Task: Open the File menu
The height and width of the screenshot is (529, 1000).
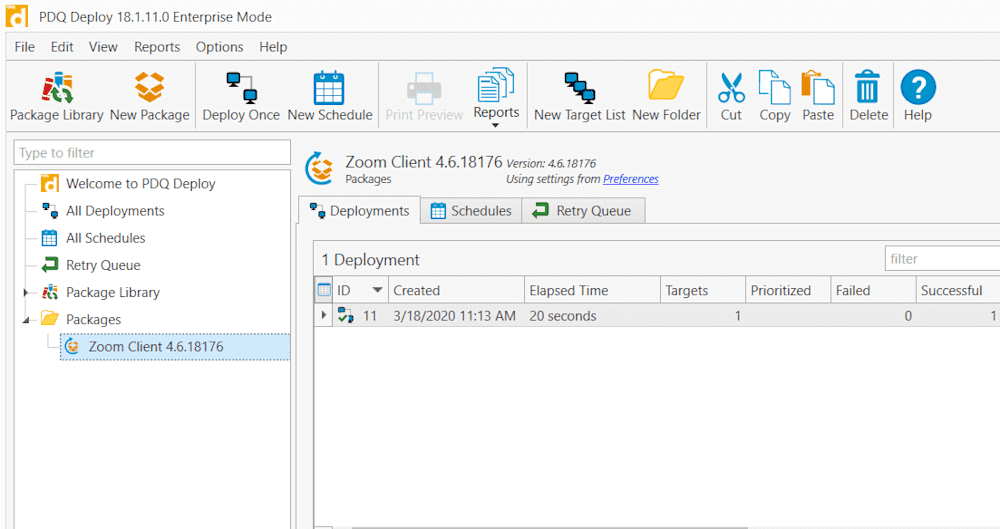Action: tap(25, 47)
